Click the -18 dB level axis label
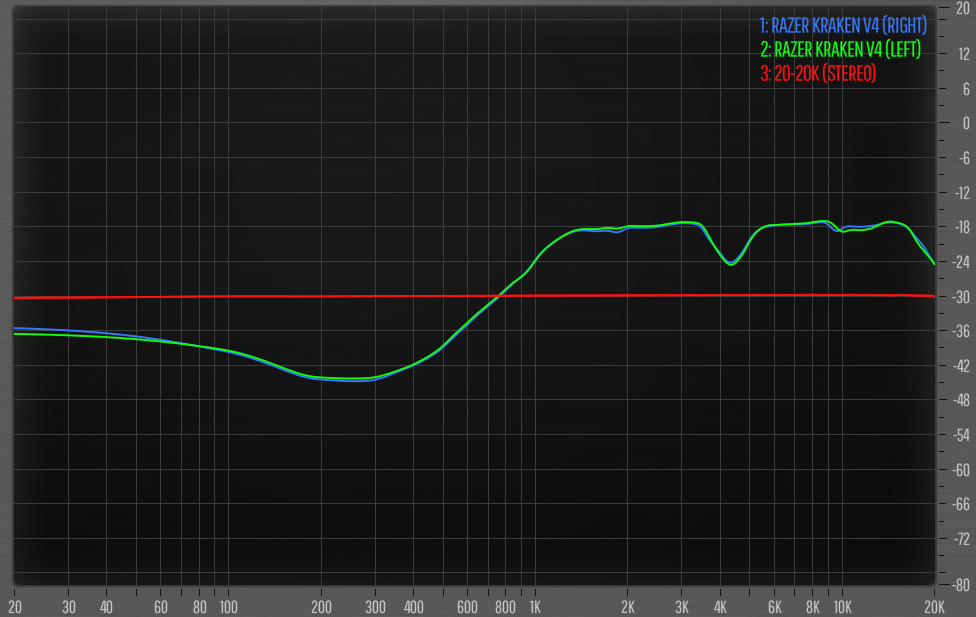This screenshot has width=976, height=617. [x=961, y=226]
